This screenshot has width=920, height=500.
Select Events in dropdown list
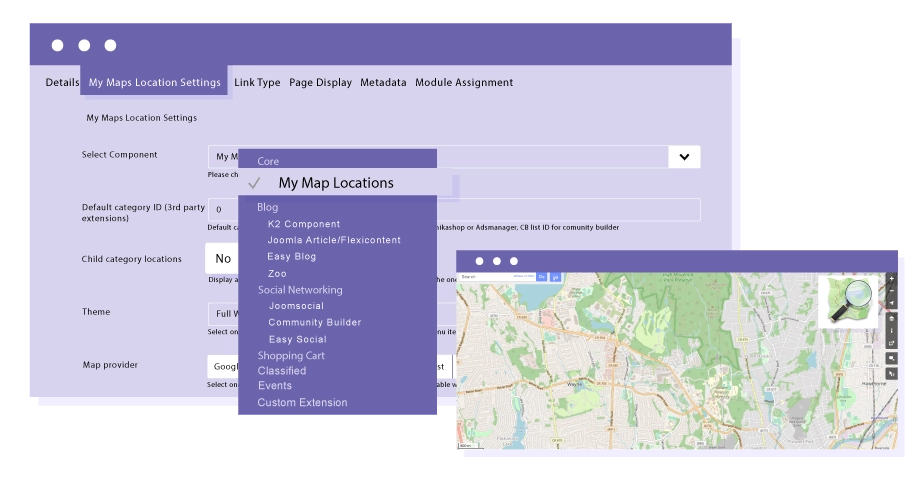pyautogui.click(x=275, y=386)
